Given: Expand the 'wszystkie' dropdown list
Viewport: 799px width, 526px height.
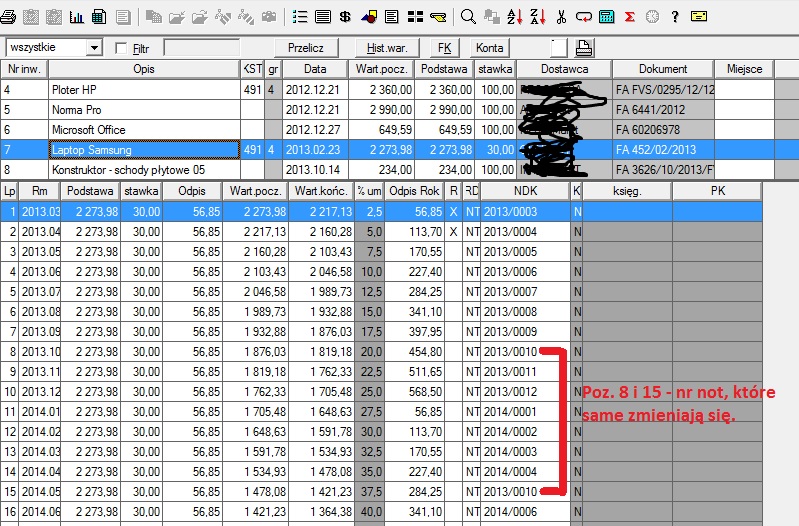Looking at the screenshot, I should [94, 48].
